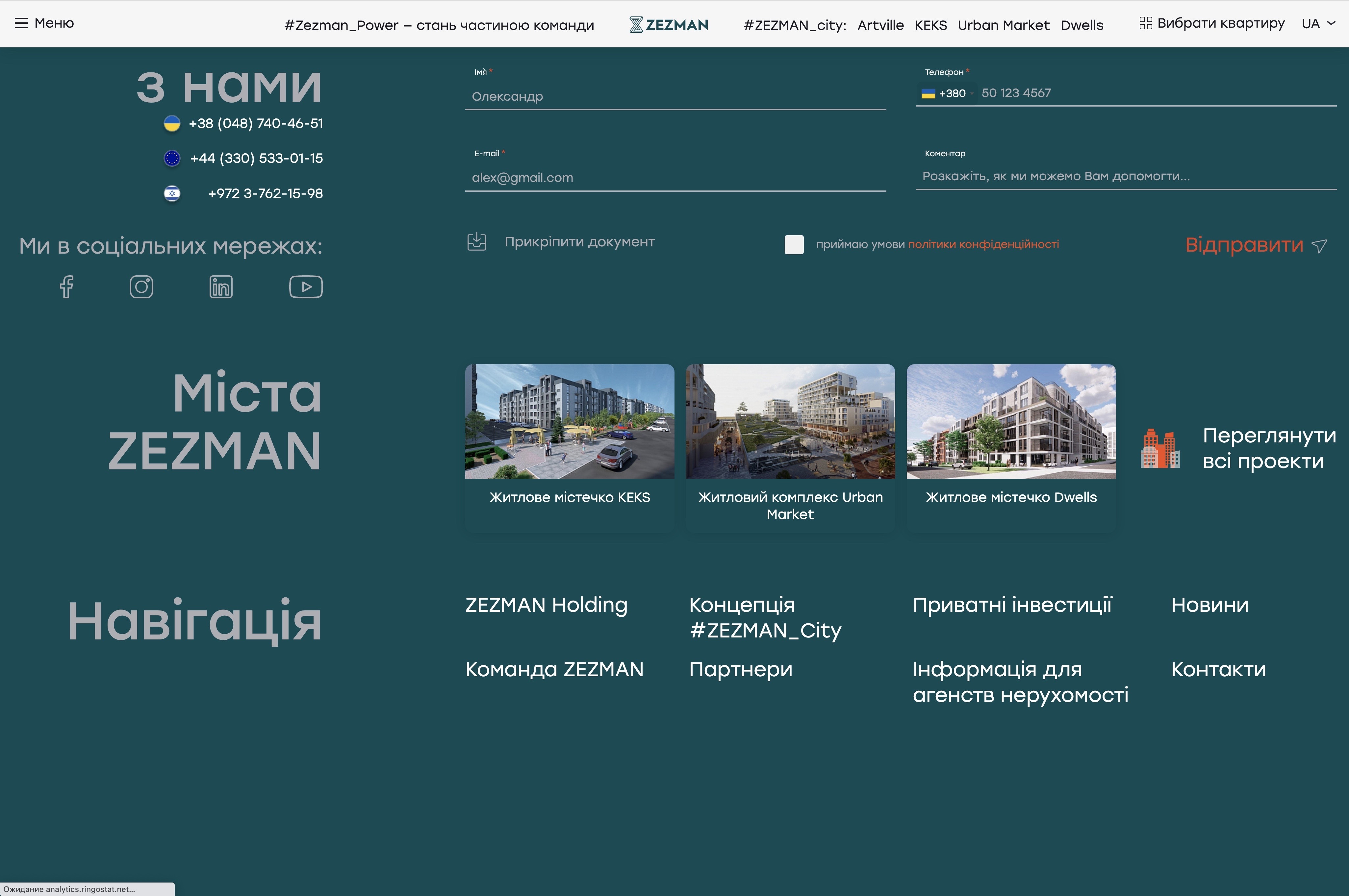Click the hamburger Меню icon

[x=21, y=23]
